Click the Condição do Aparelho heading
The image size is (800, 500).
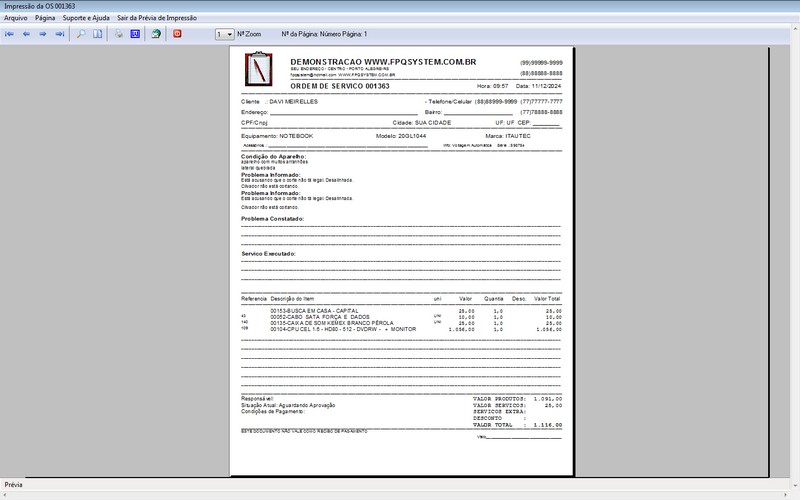coord(273,157)
